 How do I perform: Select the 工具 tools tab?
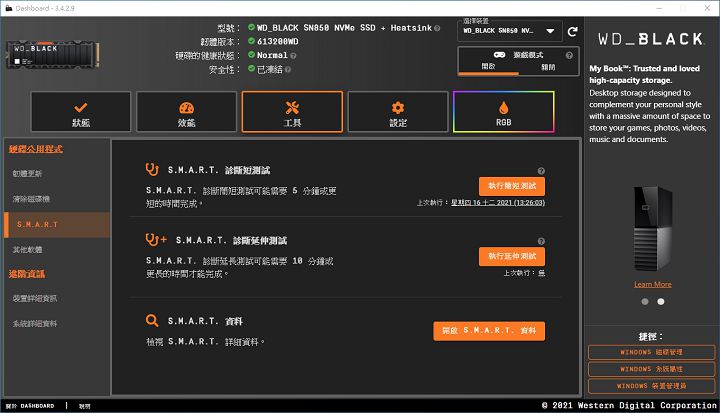point(292,112)
